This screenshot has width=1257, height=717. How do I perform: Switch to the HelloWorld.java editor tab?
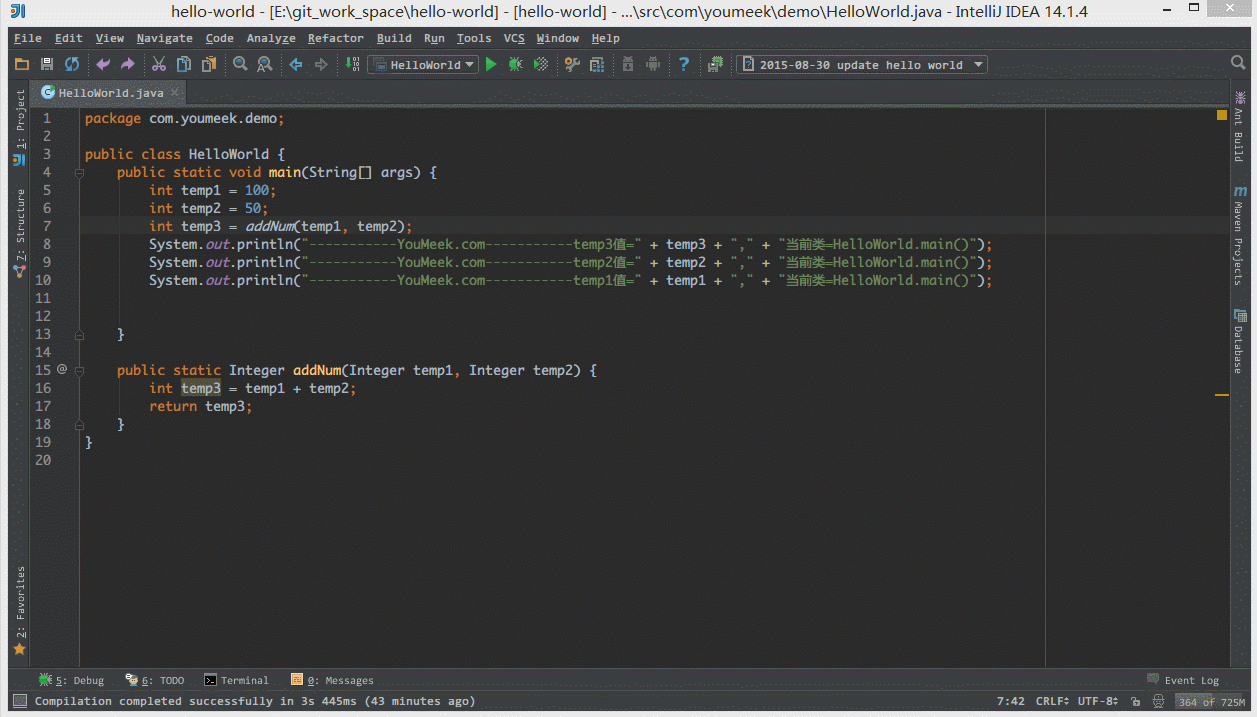pos(106,92)
